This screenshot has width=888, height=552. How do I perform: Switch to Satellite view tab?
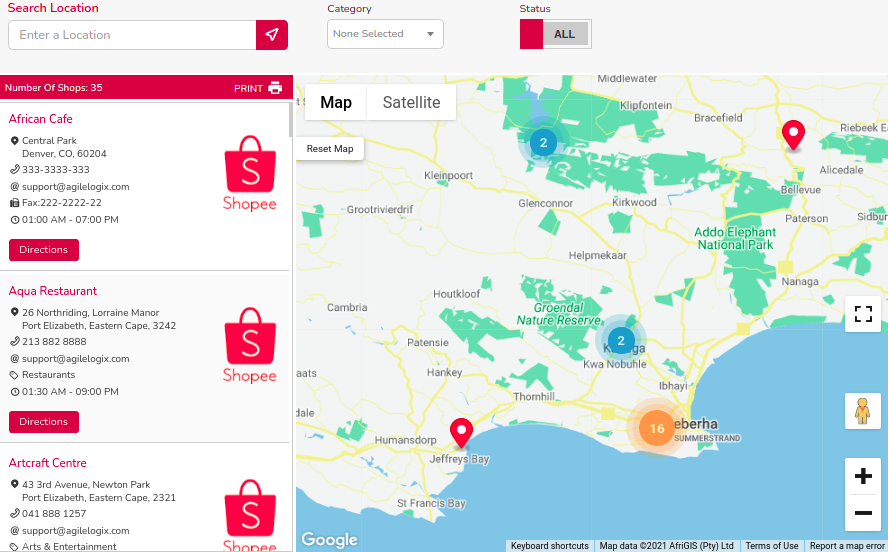(x=411, y=102)
